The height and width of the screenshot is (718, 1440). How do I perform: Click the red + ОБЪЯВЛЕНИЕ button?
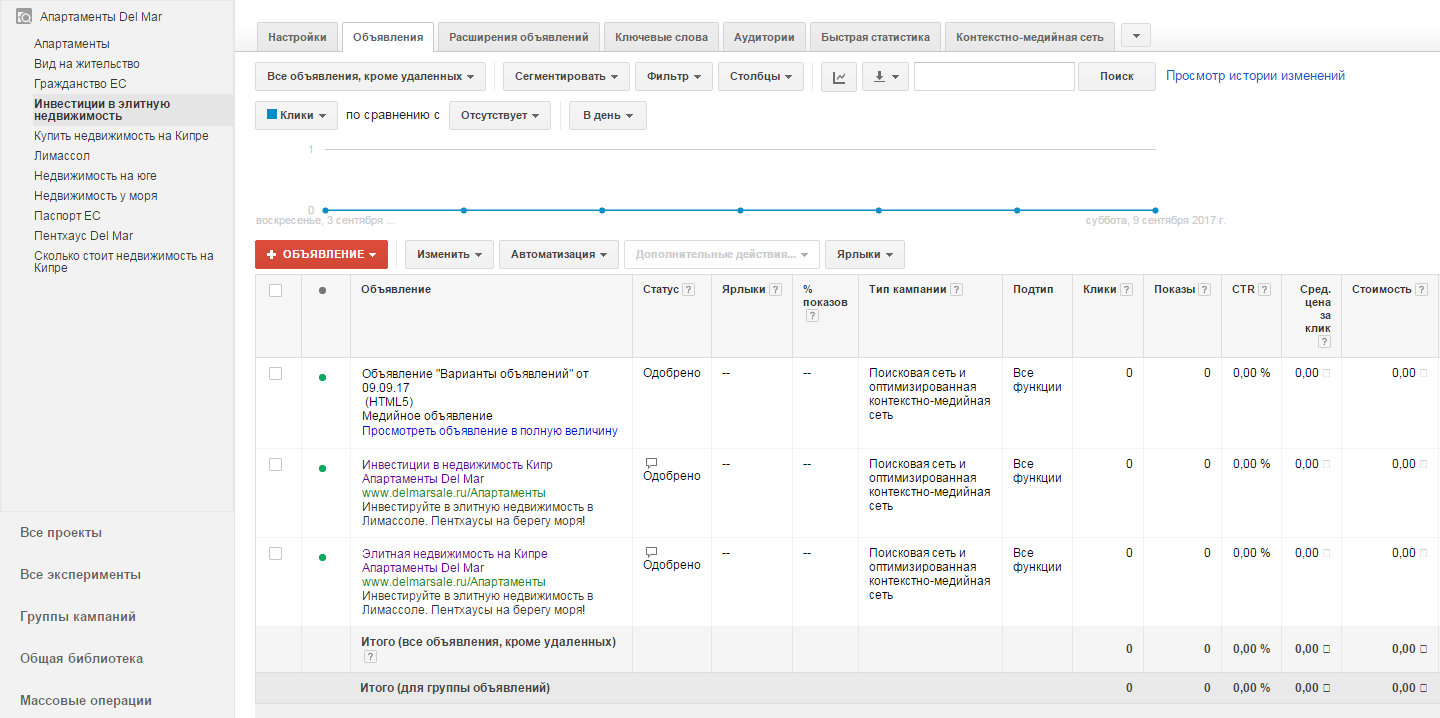(x=321, y=254)
